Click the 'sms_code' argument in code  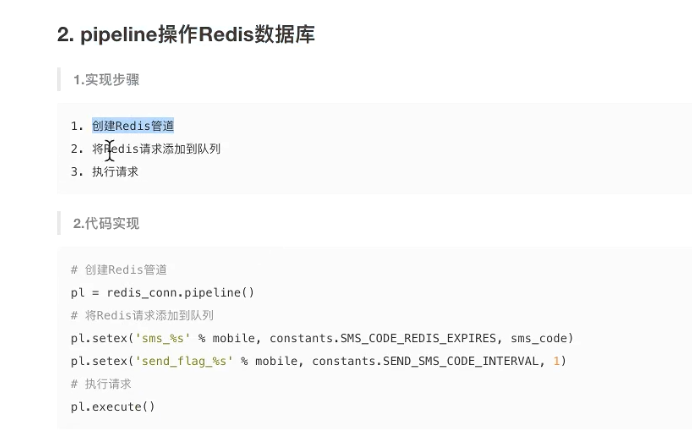(x=539, y=338)
